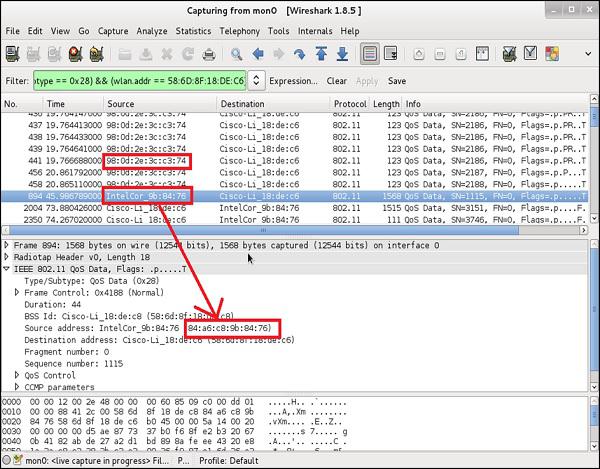Open find packet magnifier icon
This screenshot has width=600, height=469.
(x=237, y=54)
